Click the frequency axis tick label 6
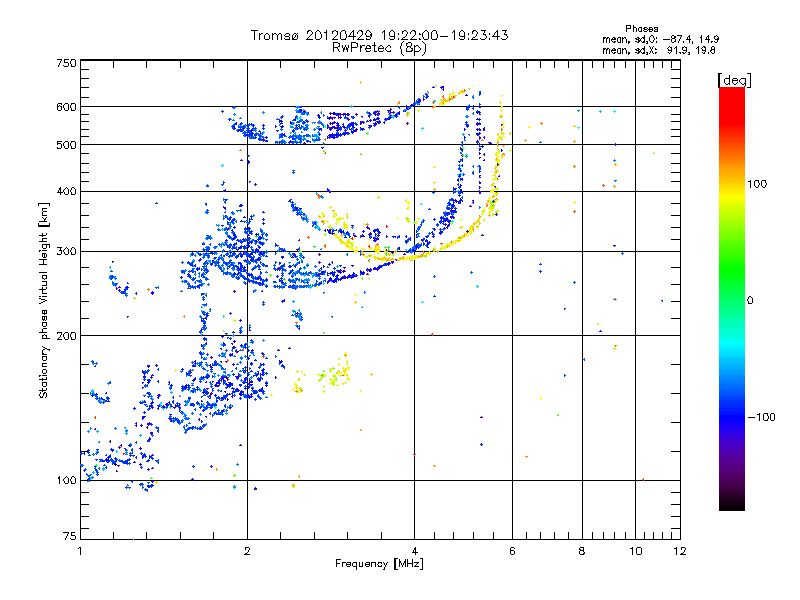 point(512,551)
